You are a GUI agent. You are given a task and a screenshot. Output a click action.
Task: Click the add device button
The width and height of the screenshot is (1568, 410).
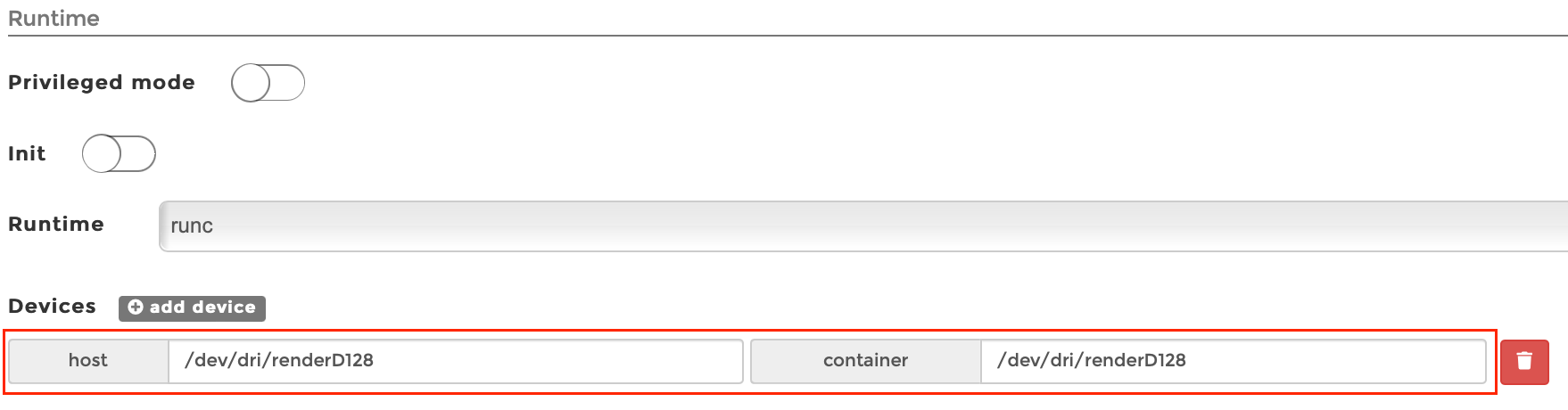click(x=192, y=307)
